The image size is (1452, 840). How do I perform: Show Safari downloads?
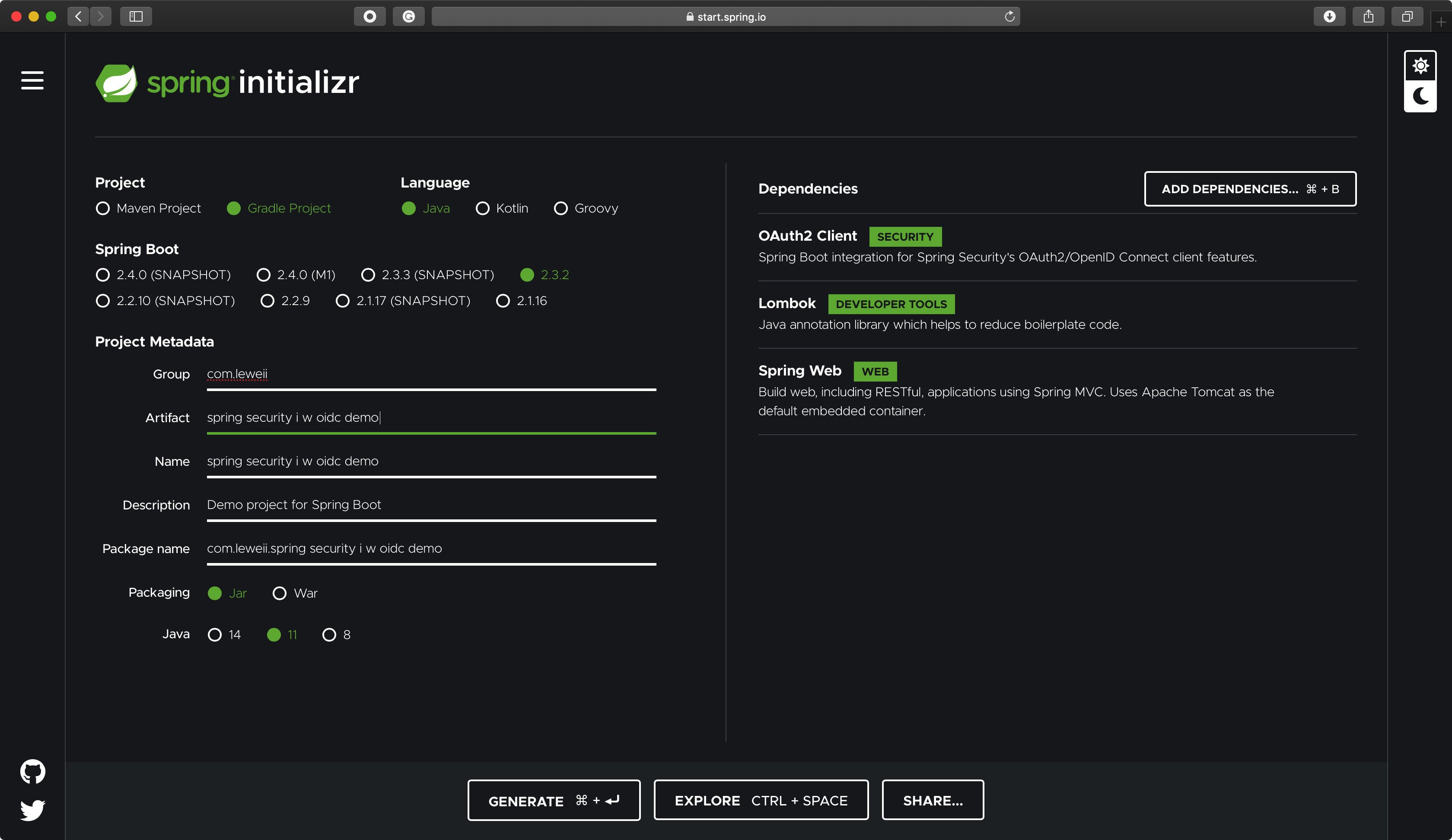tap(1329, 16)
